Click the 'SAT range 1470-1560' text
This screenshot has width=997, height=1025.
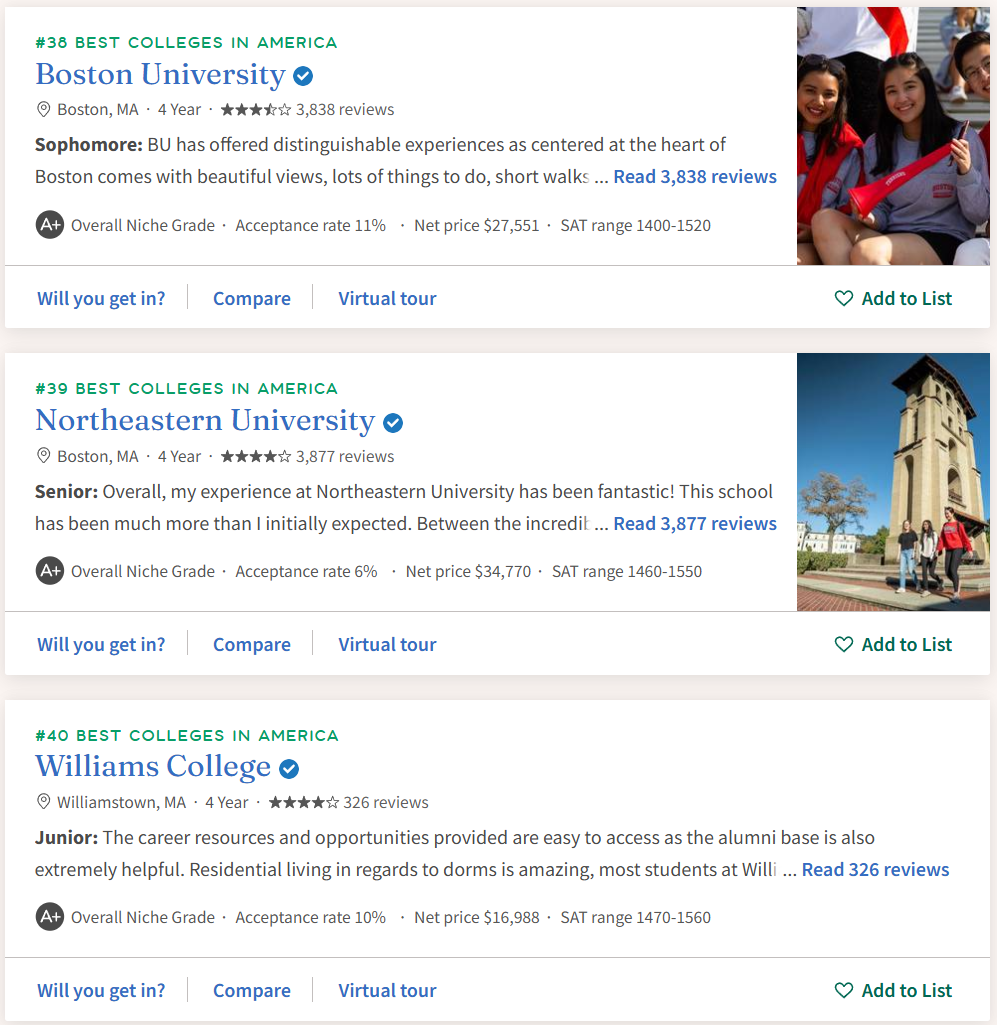click(635, 917)
